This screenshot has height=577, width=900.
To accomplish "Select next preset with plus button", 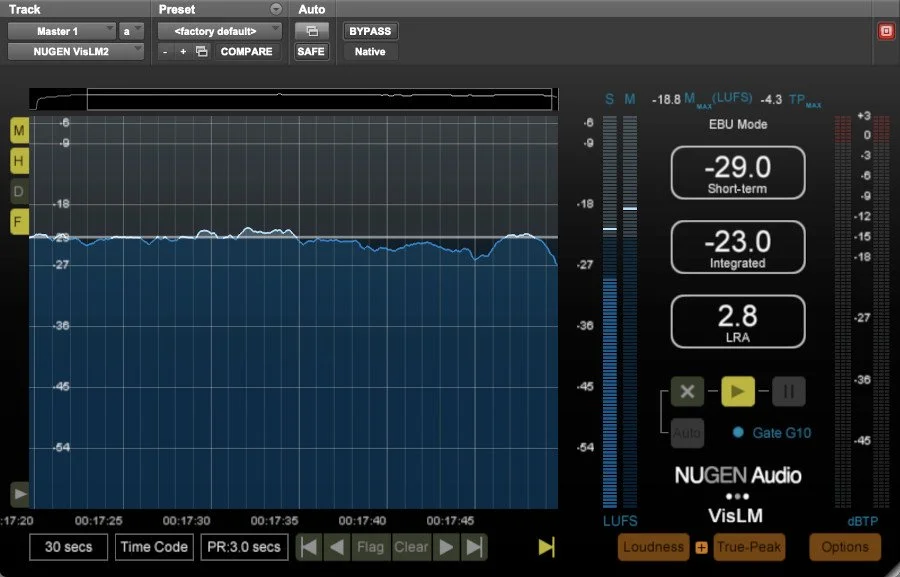I will pos(183,51).
